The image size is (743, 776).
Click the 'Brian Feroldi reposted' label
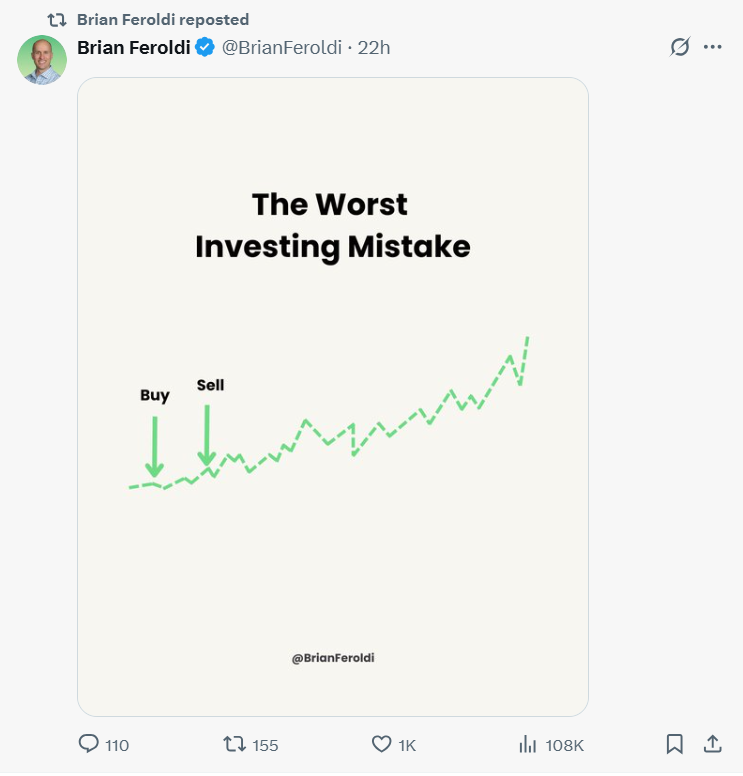pyautogui.click(x=163, y=20)
